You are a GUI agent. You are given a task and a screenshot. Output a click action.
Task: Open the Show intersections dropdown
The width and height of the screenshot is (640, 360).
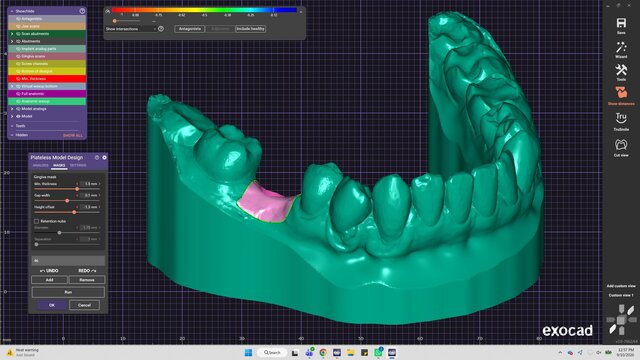131,29
